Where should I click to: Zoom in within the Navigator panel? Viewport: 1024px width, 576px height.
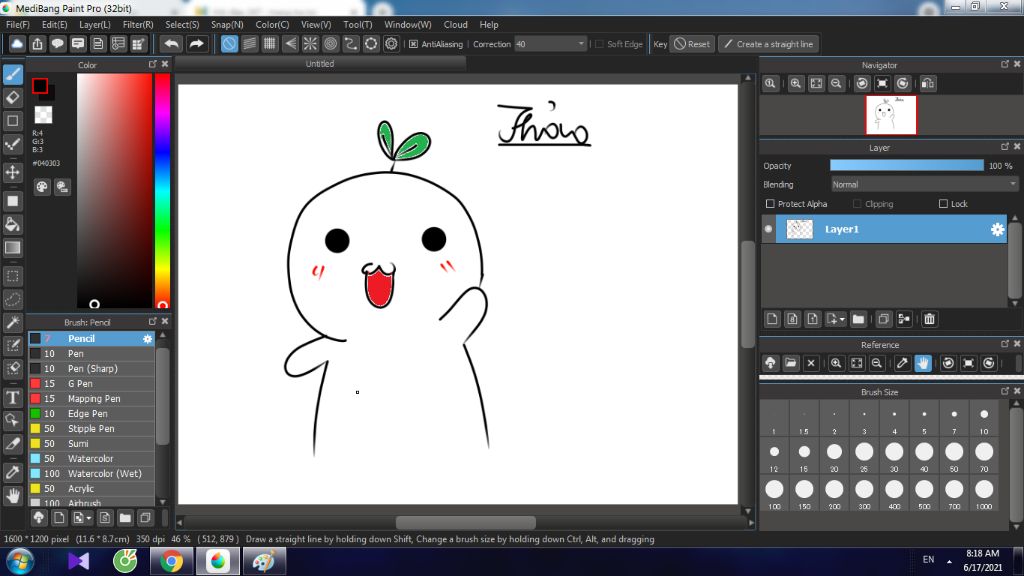point(795,84)
